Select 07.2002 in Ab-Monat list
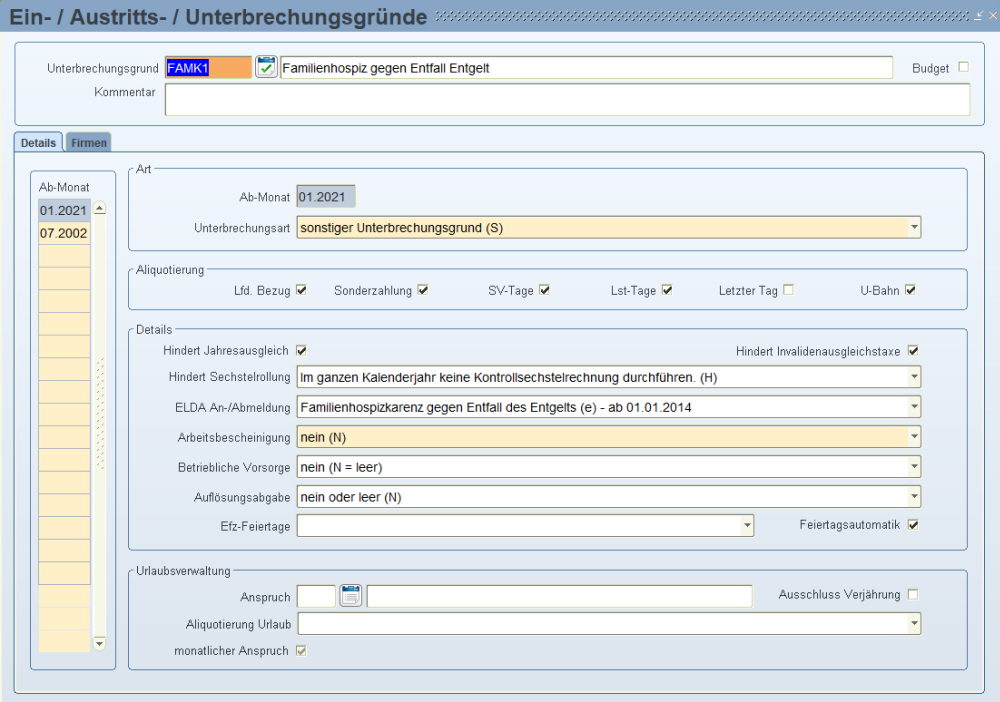 tap(64, 233)
